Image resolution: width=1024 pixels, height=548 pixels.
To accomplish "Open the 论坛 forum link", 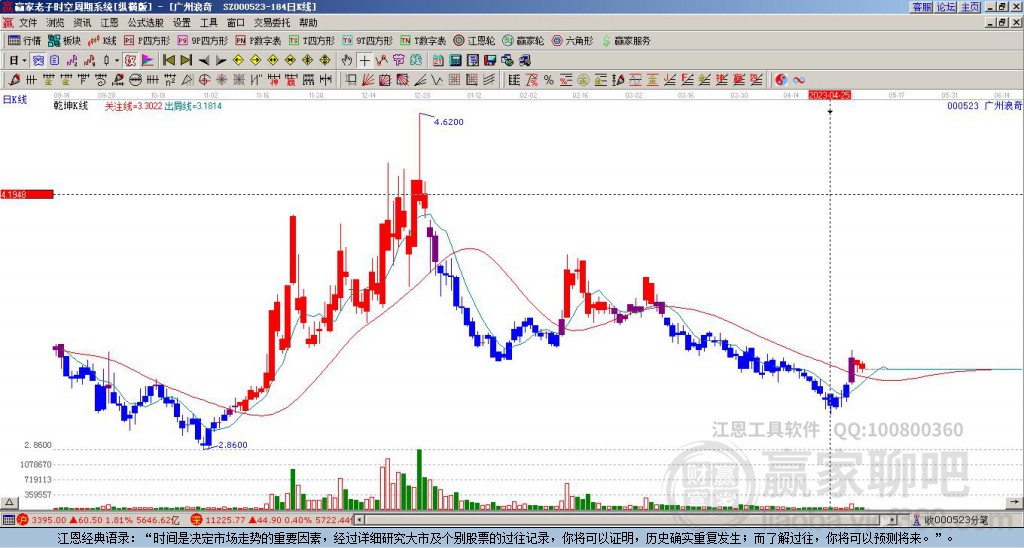I will coord(946,7).
